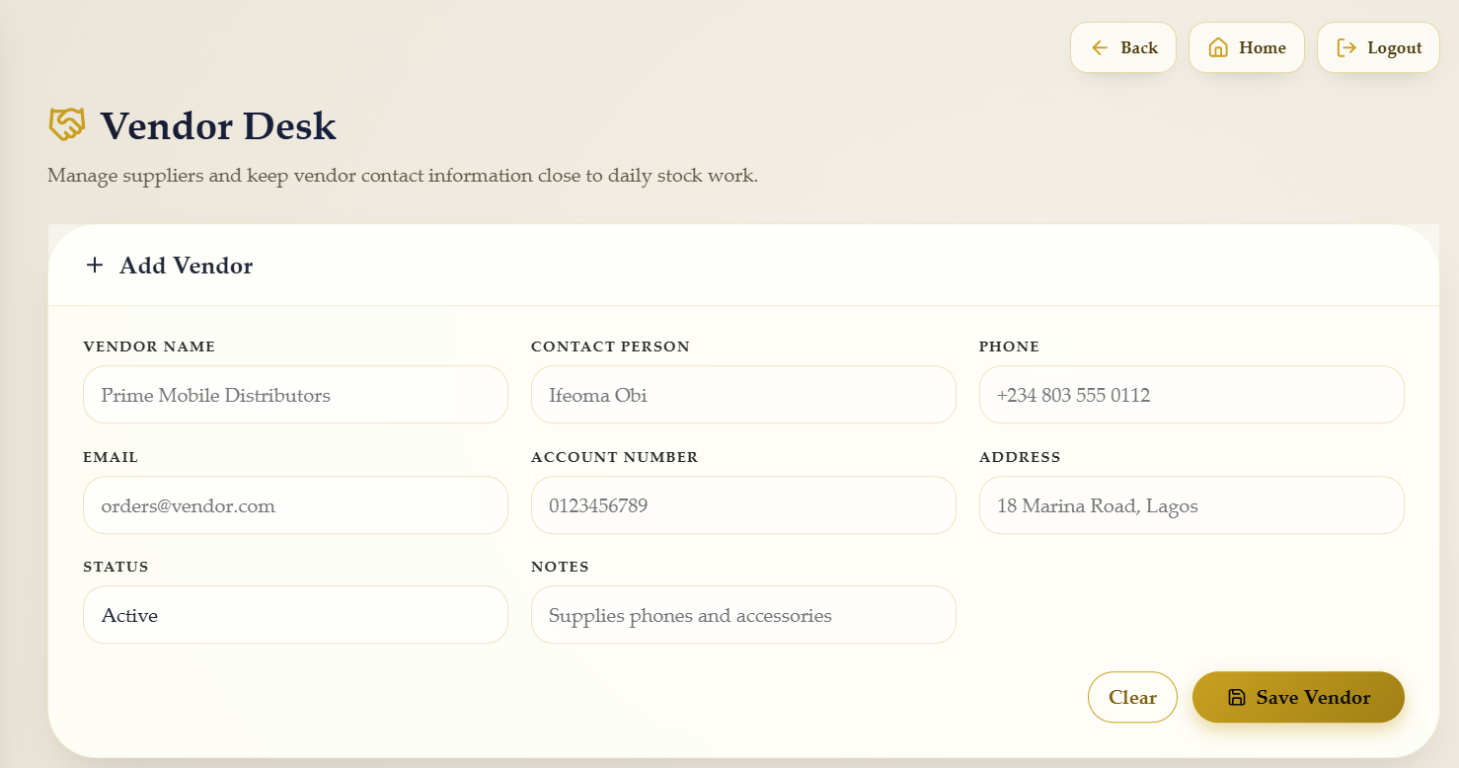Click the STATUS label

[116, 567]
